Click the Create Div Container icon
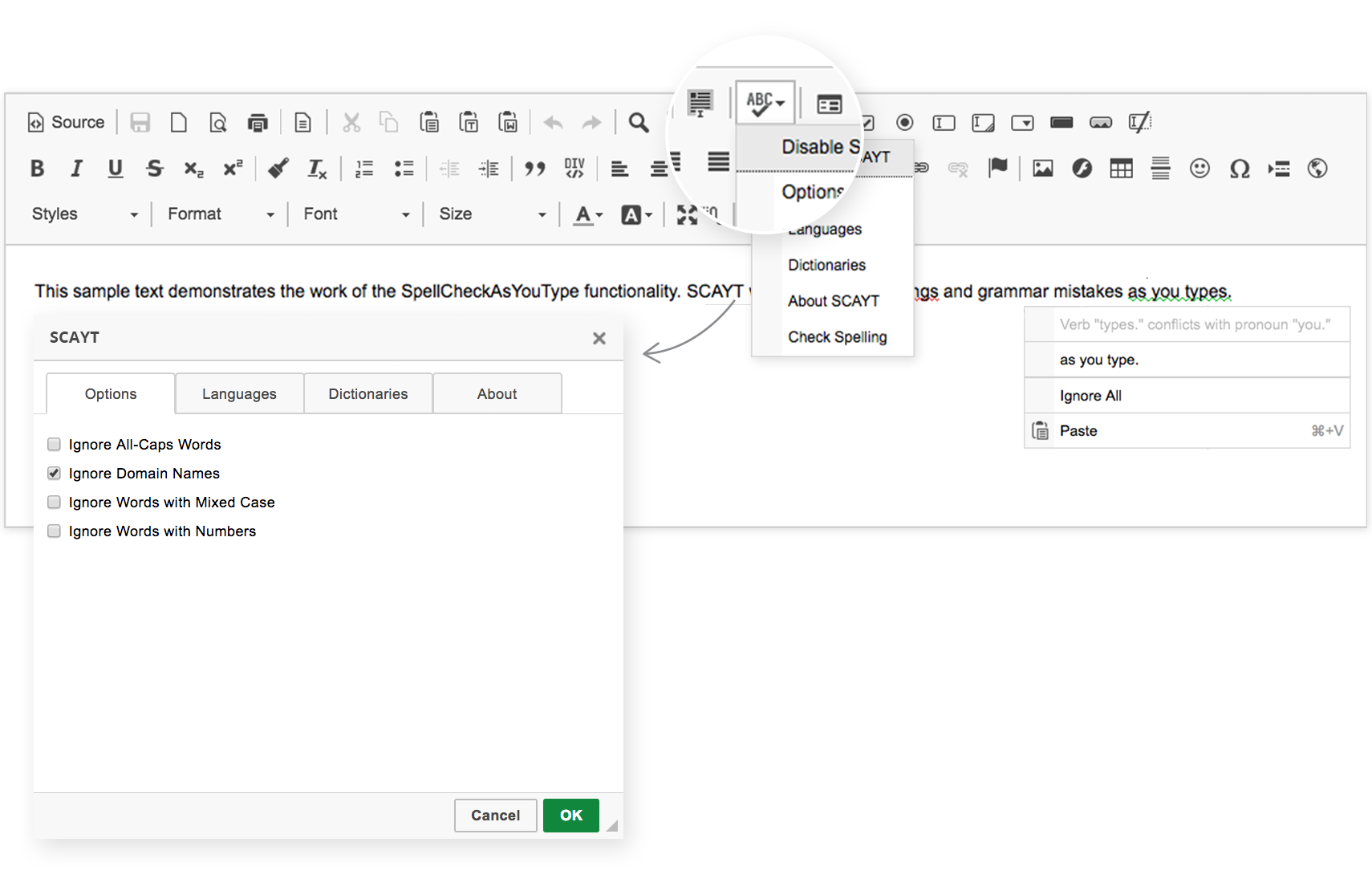1372x883 pixels. [x=574, y=169]
